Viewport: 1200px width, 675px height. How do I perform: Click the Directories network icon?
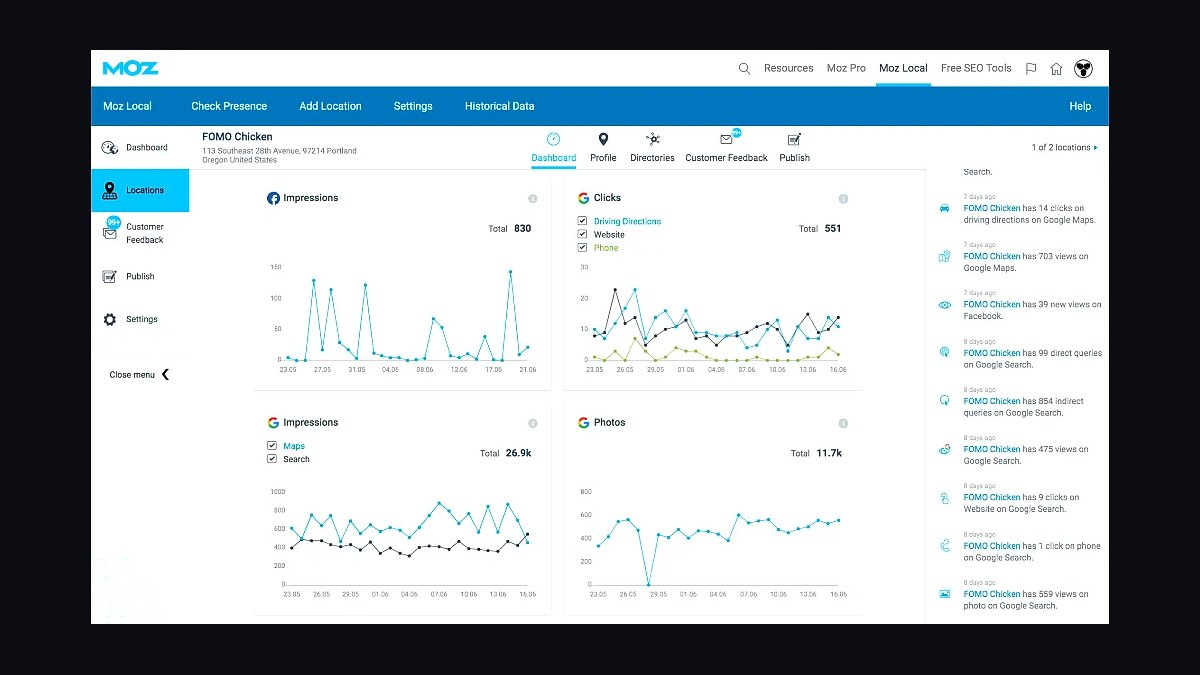pos(652,139)
